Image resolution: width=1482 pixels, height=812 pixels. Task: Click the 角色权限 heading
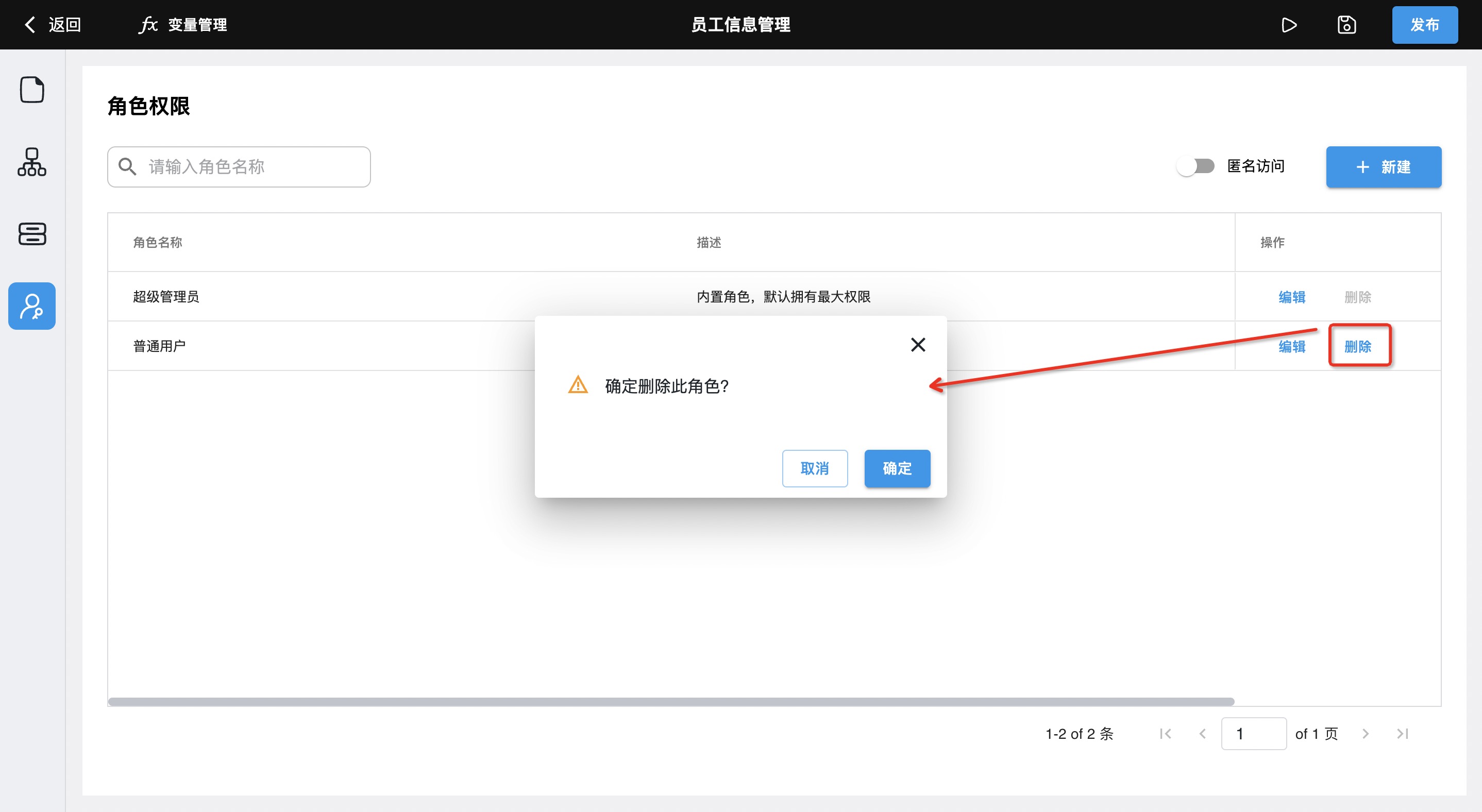148,106
